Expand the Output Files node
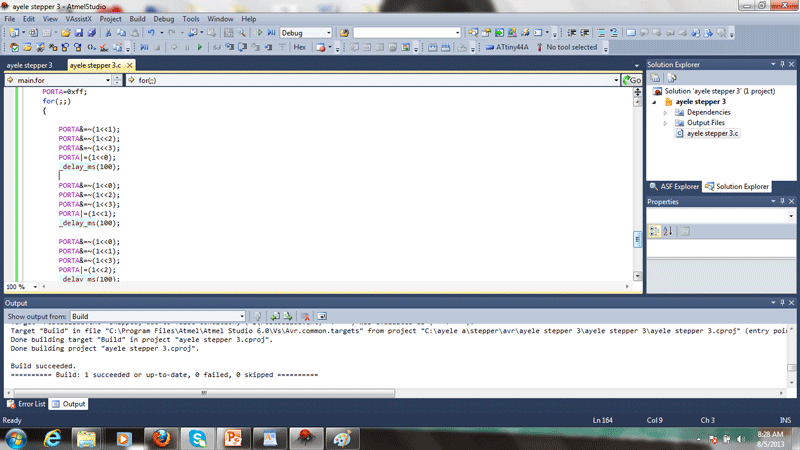The width and height of the screenshot is (800, 450). tap(665, 123)
